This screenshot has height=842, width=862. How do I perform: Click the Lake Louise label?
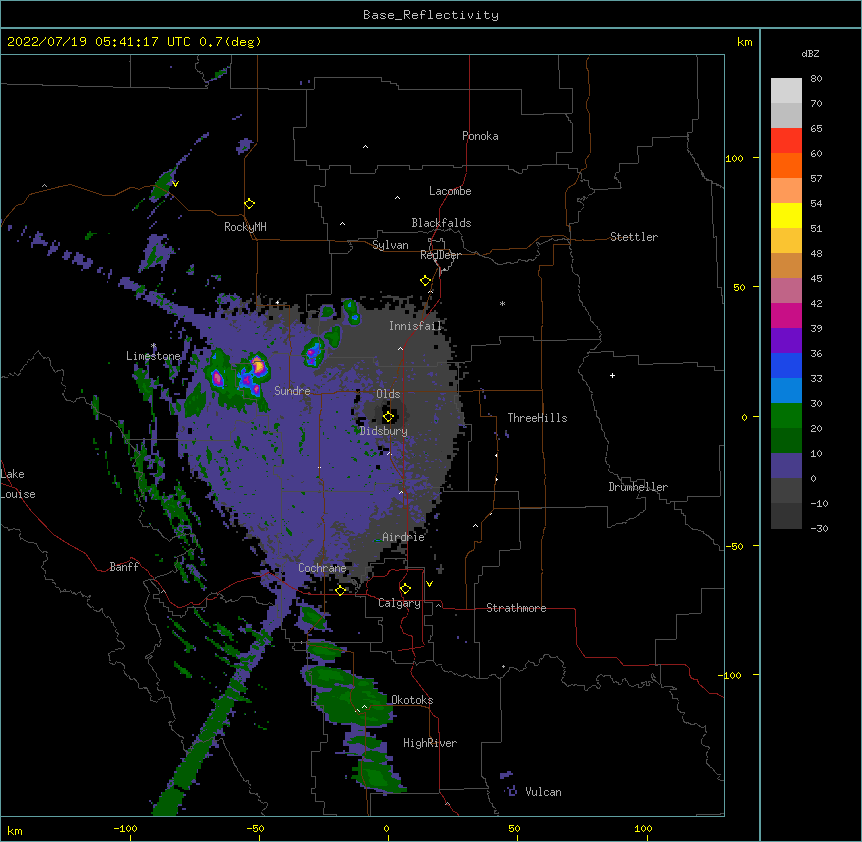(18, 484)
